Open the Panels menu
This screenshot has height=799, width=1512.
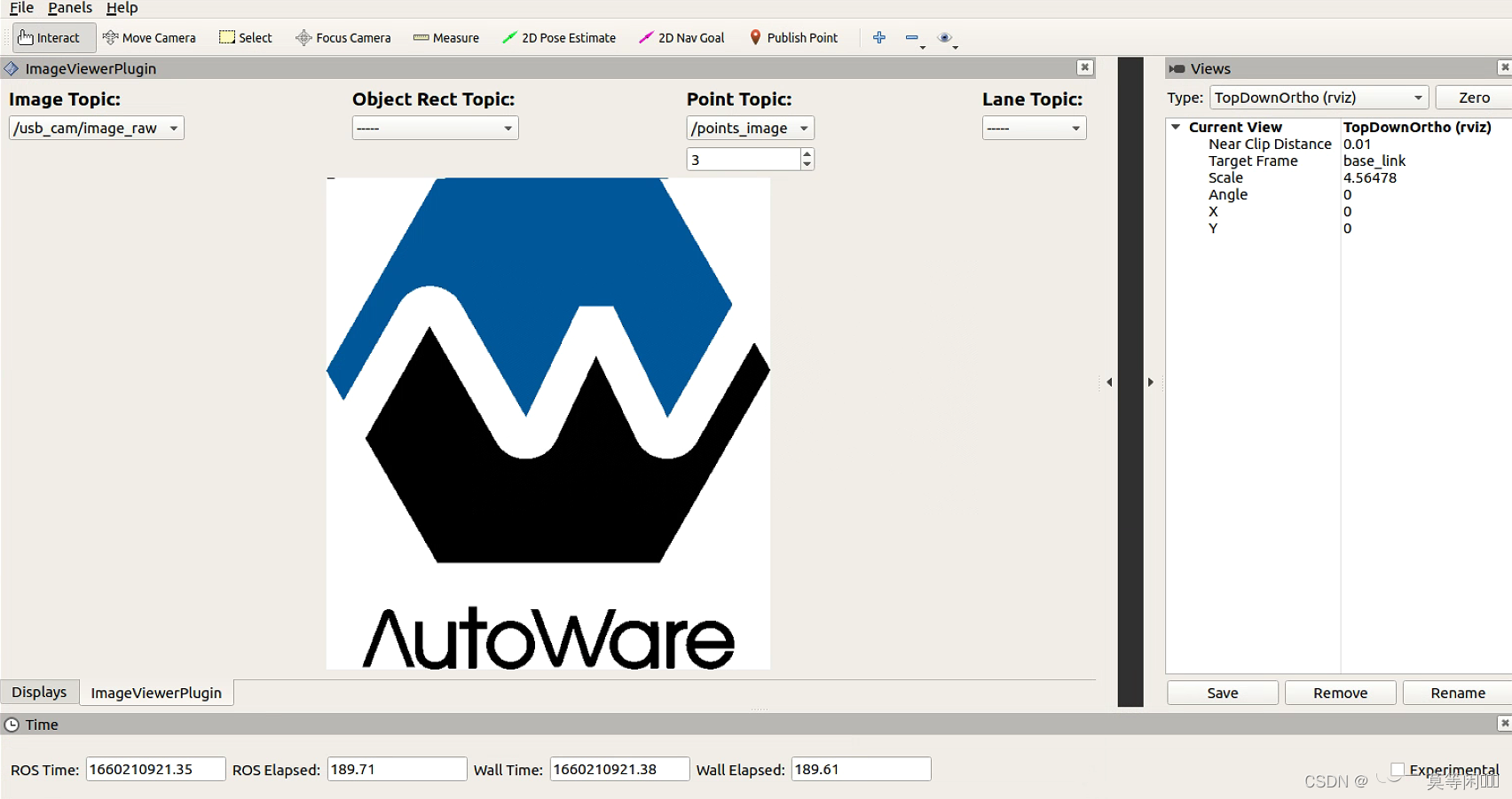(x=70, y=8)
